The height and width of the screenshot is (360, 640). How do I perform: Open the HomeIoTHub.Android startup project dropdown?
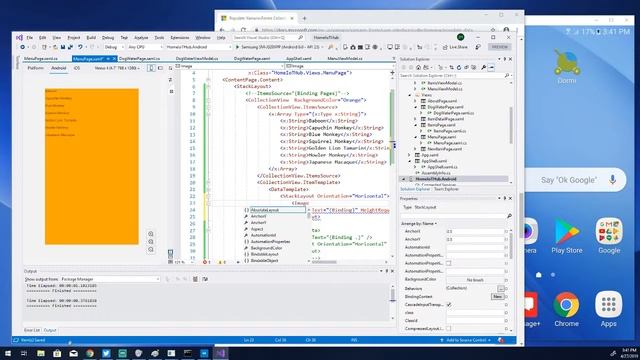coord(199,47)
